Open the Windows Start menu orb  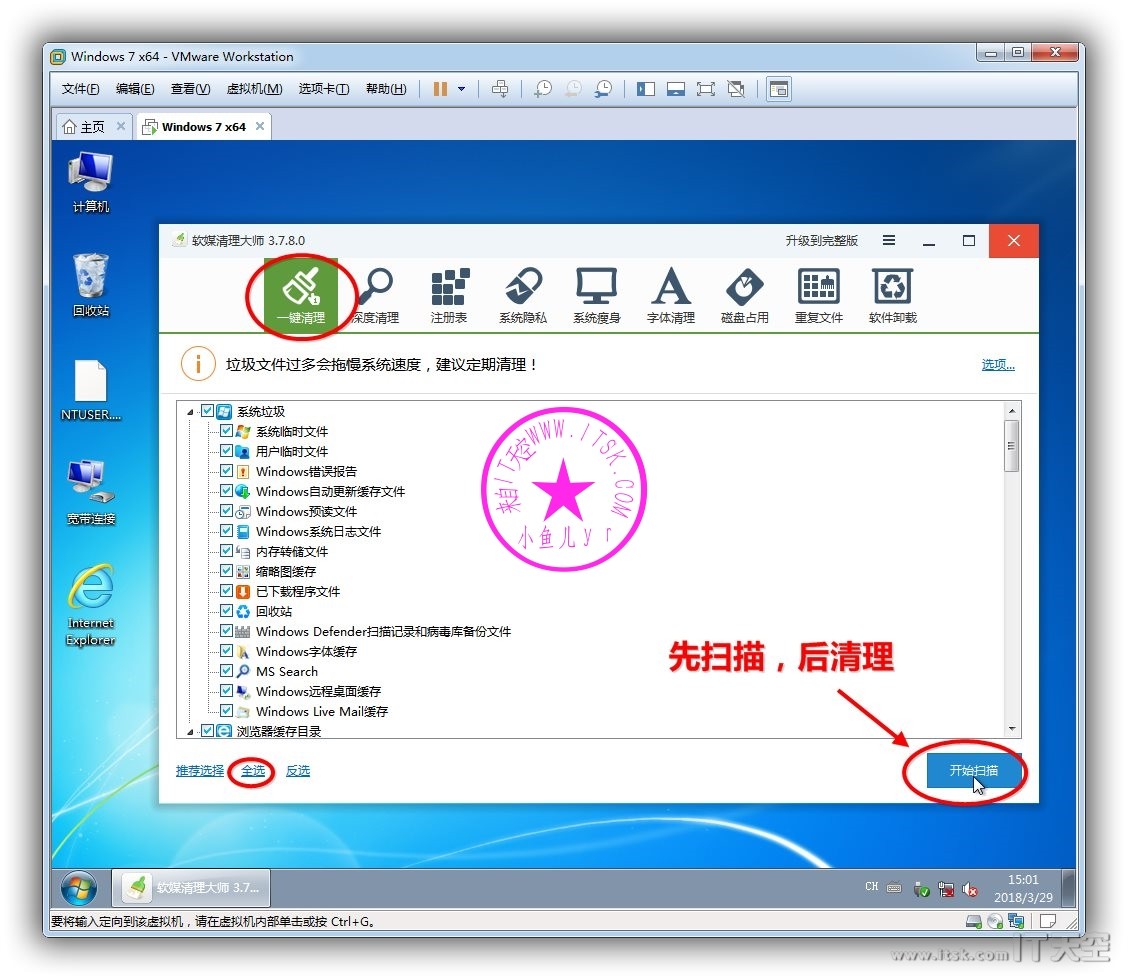79,887
